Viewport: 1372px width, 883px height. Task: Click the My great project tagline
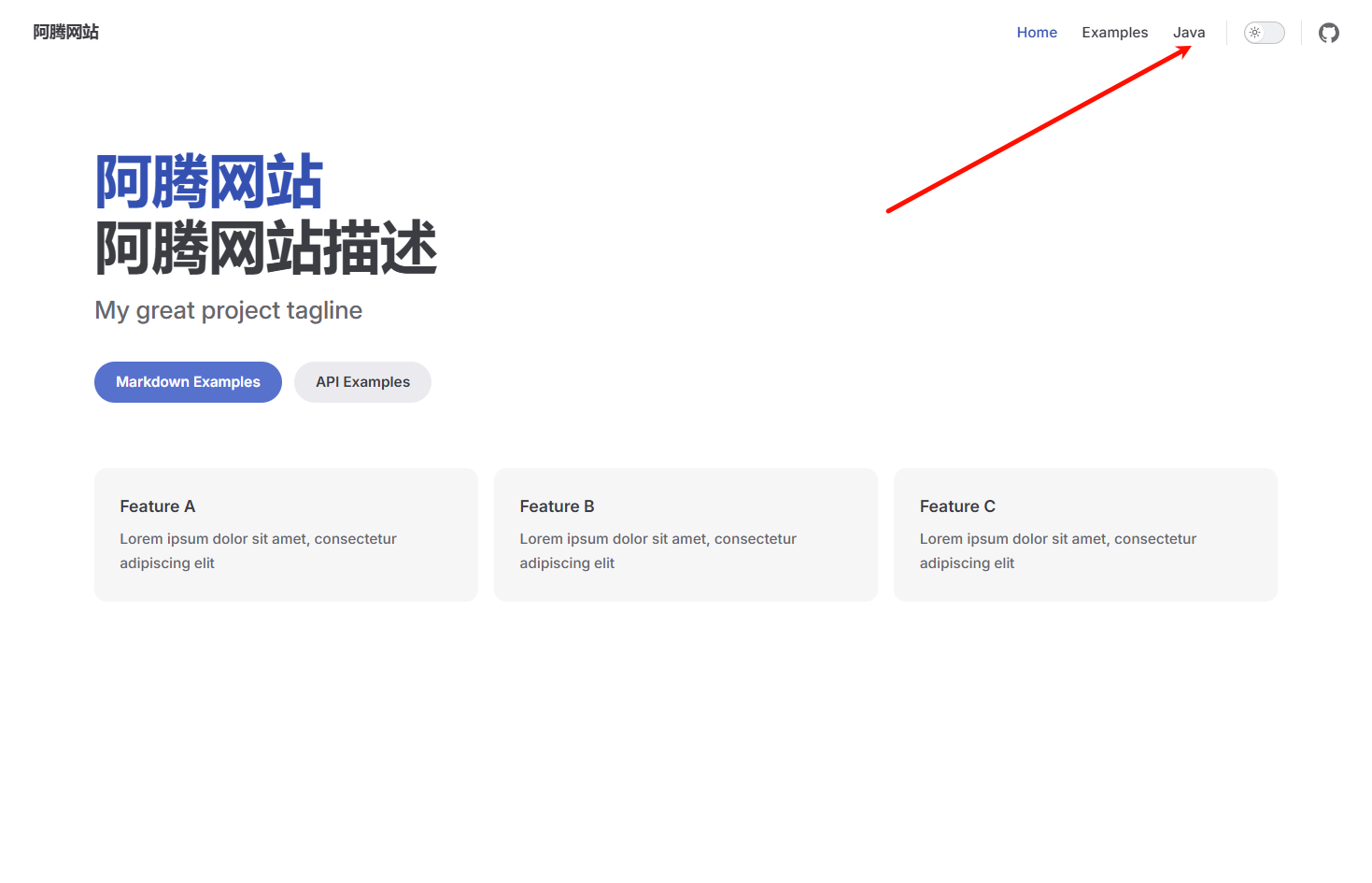click(x=229, y=310)
